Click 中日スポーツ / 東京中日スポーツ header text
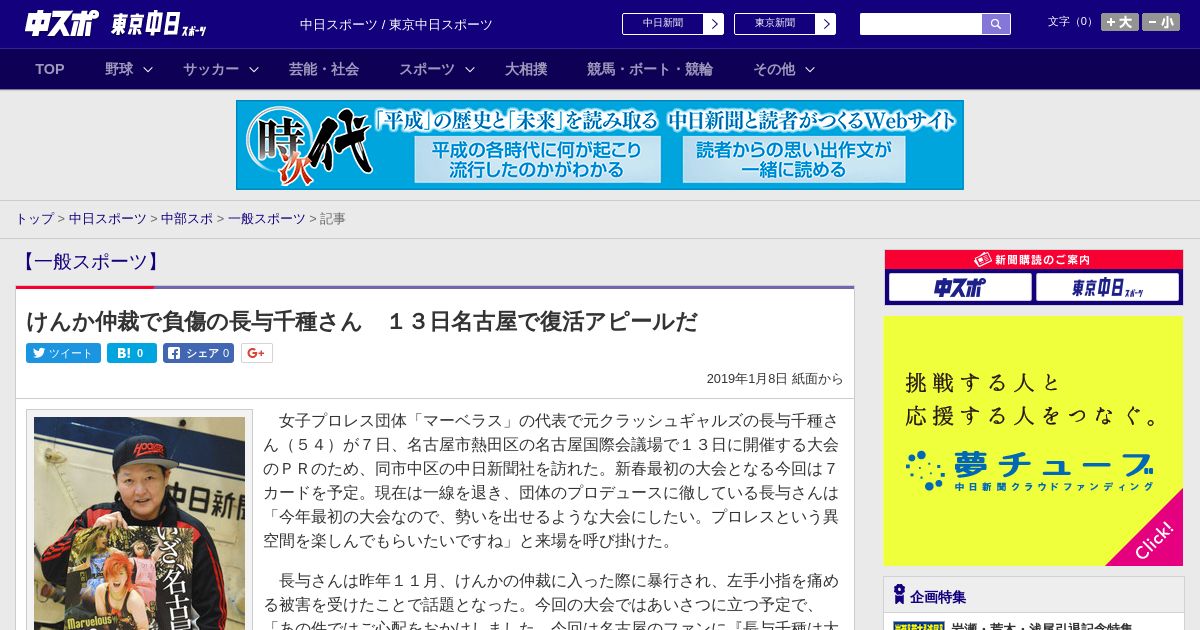Screen dimensions: 1200x630 [x=396, y=24]
